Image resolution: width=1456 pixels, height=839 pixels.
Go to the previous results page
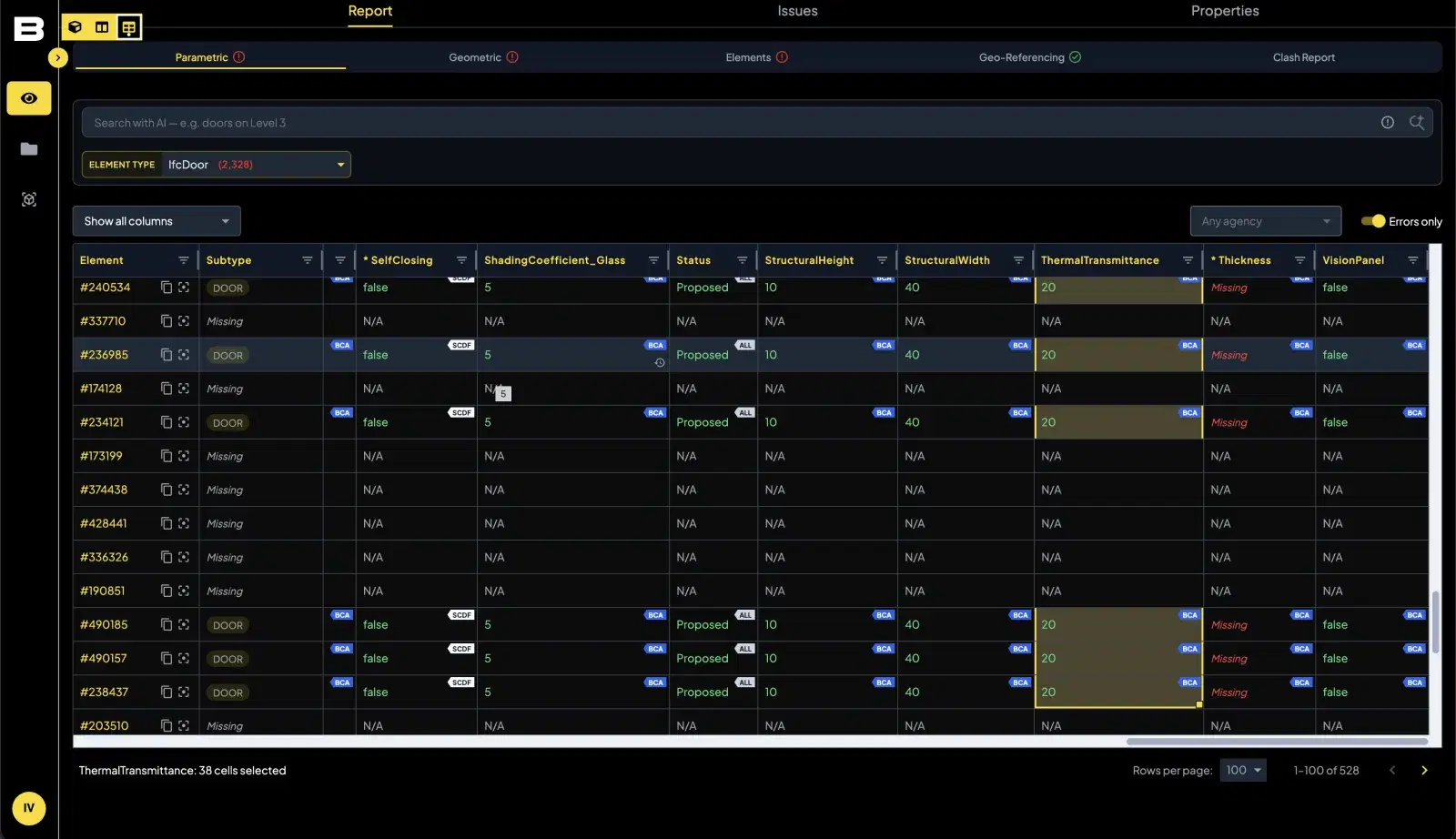1392,770
